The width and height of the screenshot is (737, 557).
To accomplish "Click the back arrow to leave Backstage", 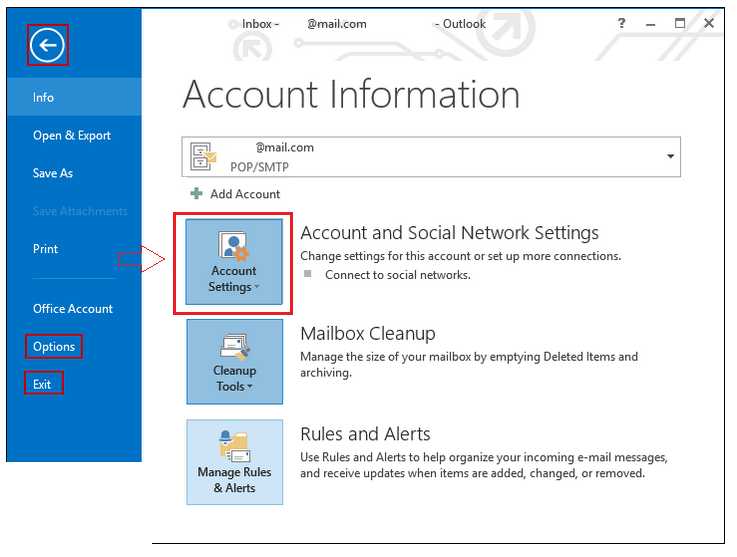I will 47,45.
